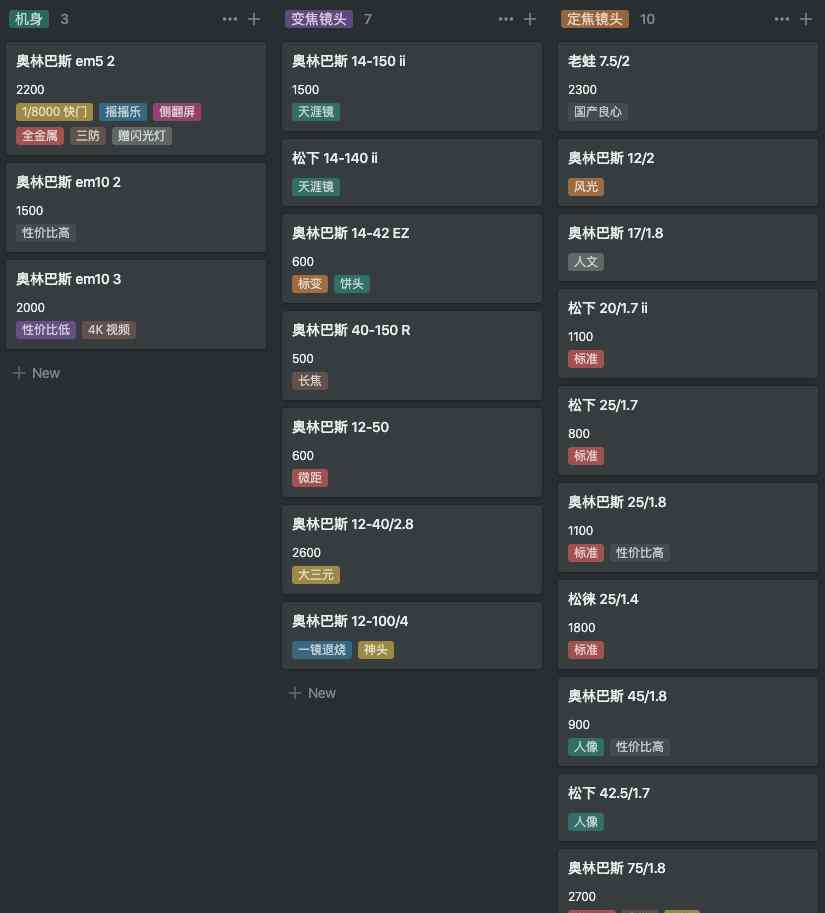Open the 松徕 25/1.4 card
825x913 pixels.
click(688, 624)
